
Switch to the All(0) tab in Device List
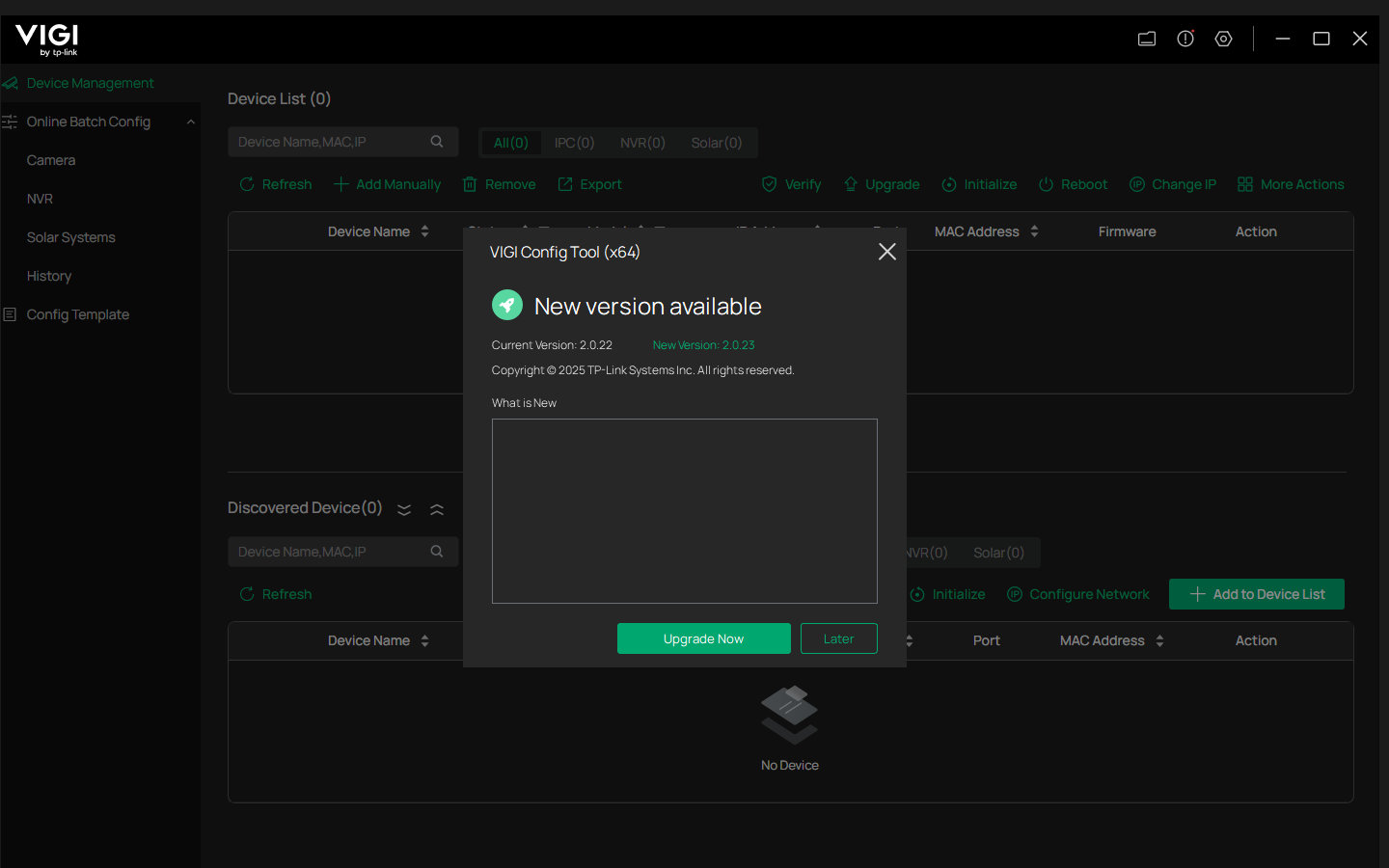coord(511,143)
